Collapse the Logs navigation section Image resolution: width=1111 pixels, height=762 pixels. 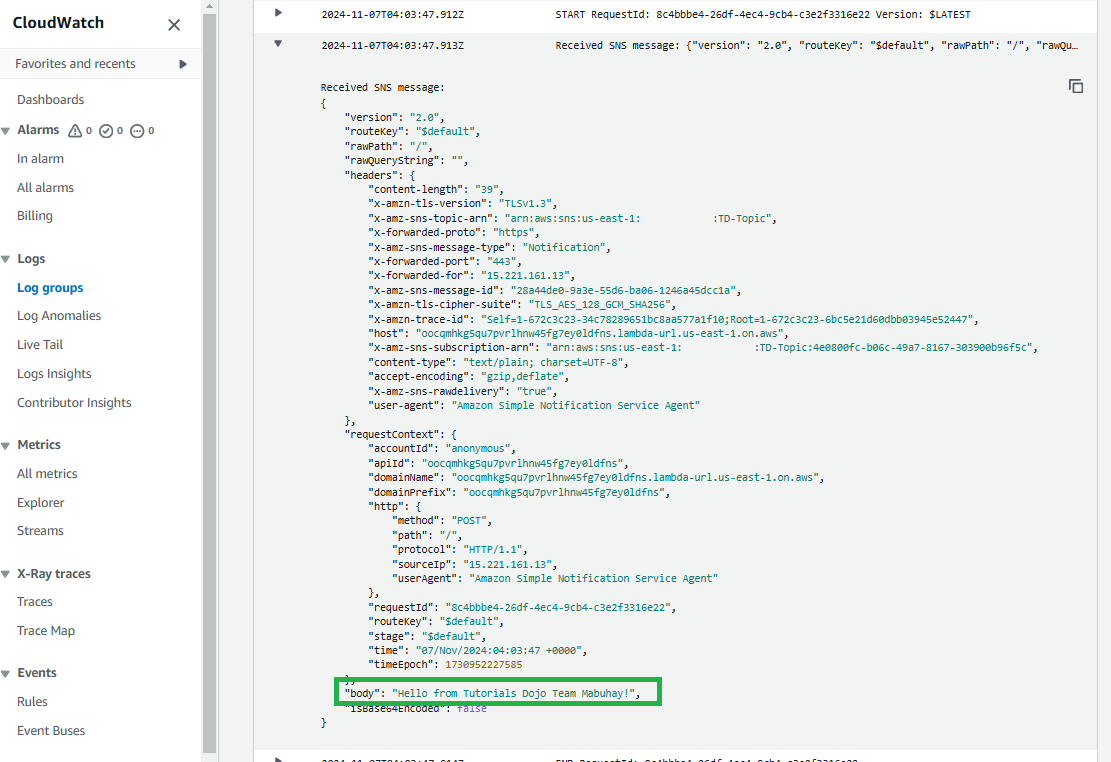[x=6, y=259]
